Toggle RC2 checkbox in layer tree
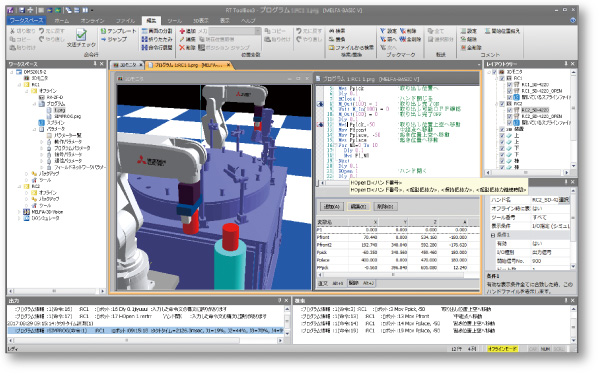Screen dimensions: 600x380 pyautogui.click(x=502, y=104)
